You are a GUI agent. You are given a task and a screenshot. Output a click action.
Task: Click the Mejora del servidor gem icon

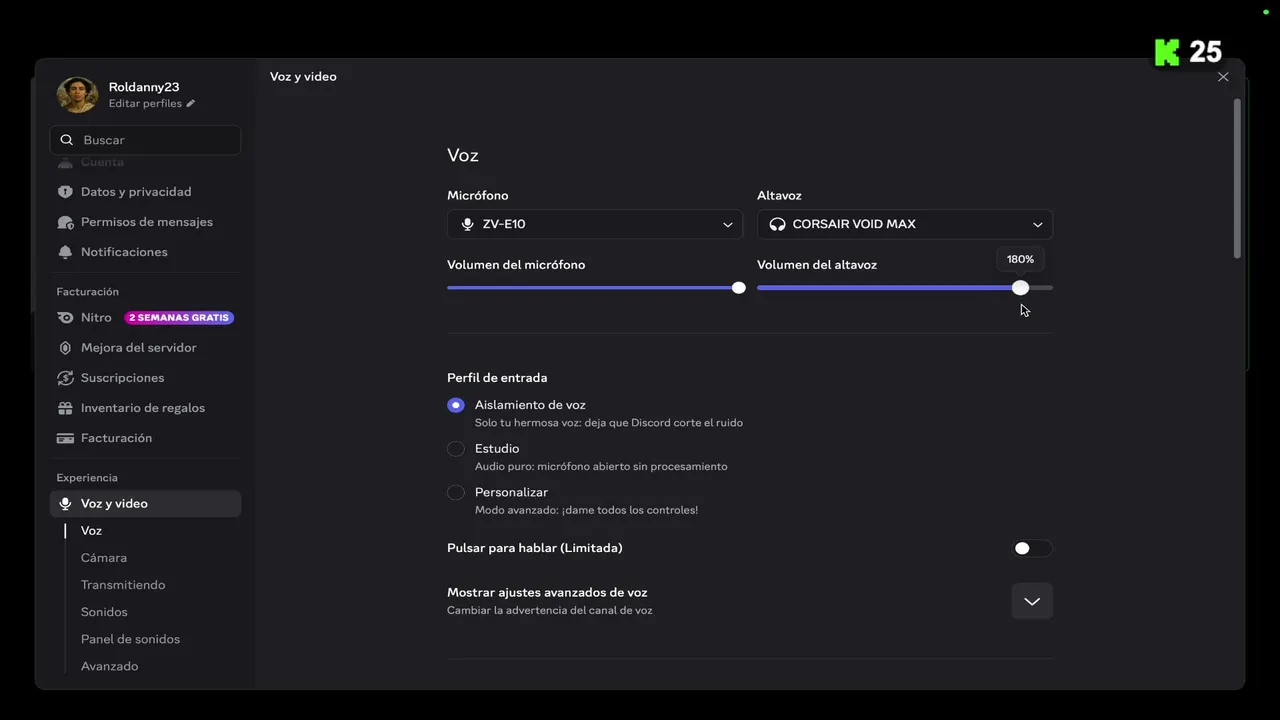65,348
